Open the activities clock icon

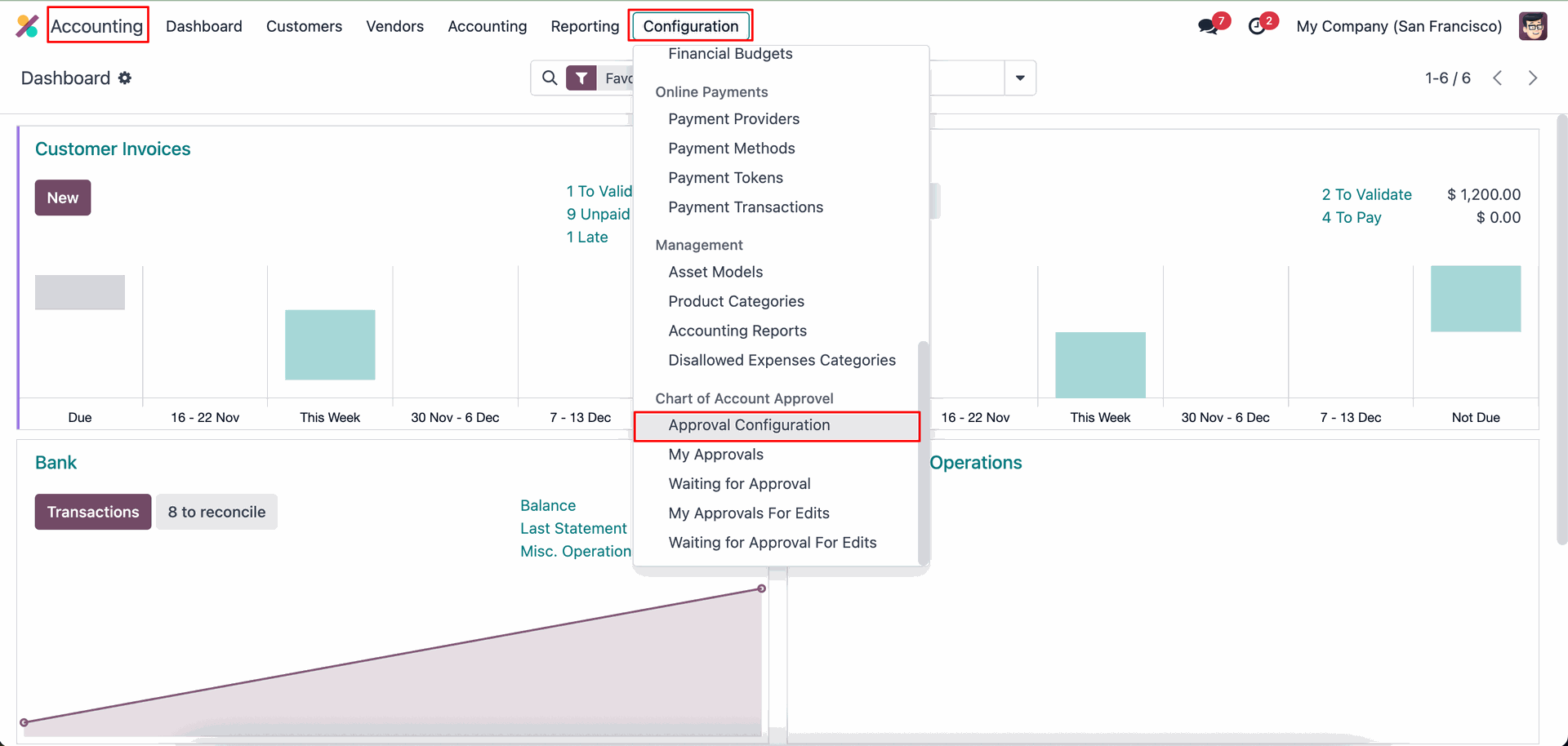(x=1257, y=26)
